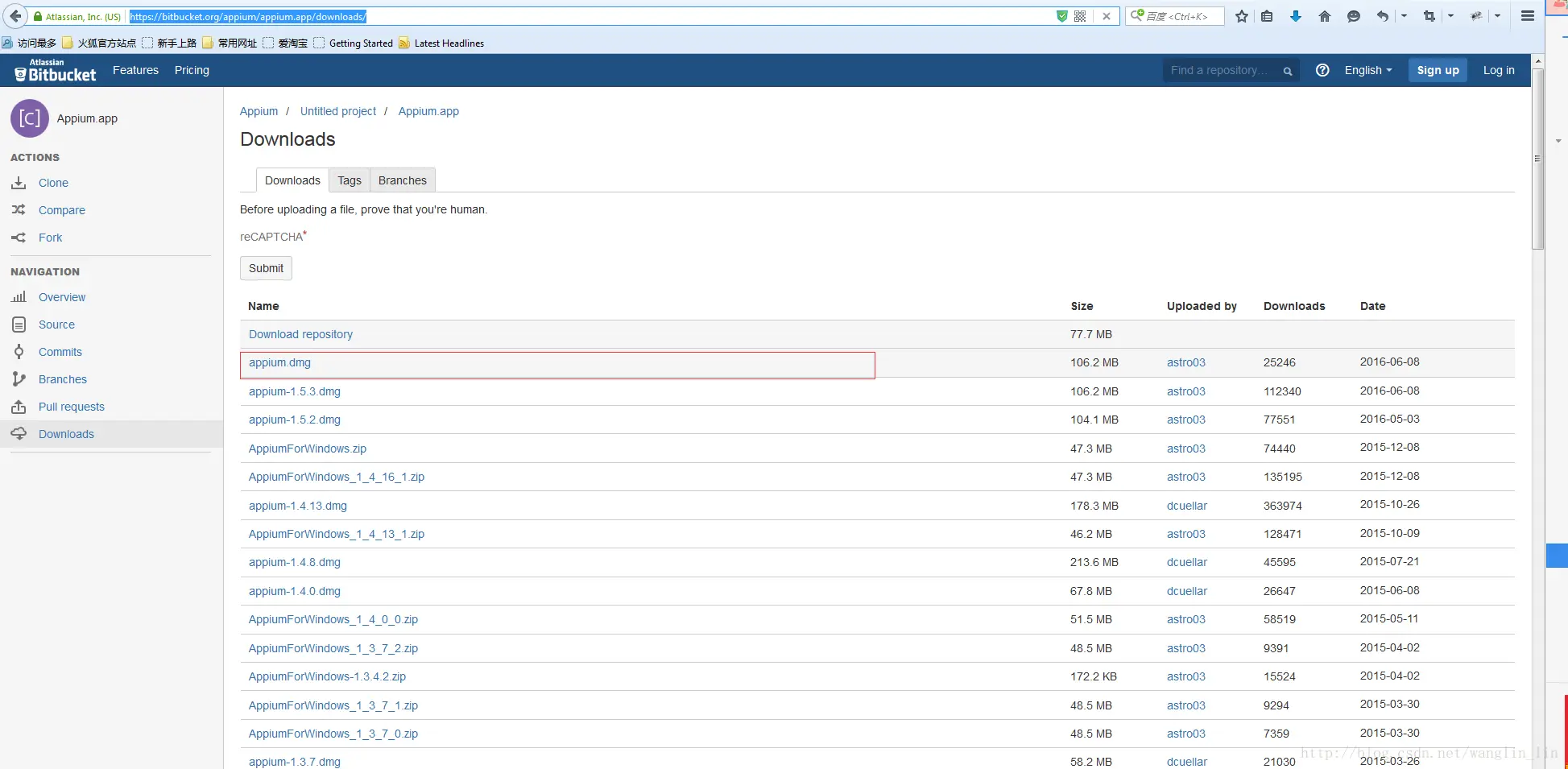Open the help question mark icon

coord(1322,71)
